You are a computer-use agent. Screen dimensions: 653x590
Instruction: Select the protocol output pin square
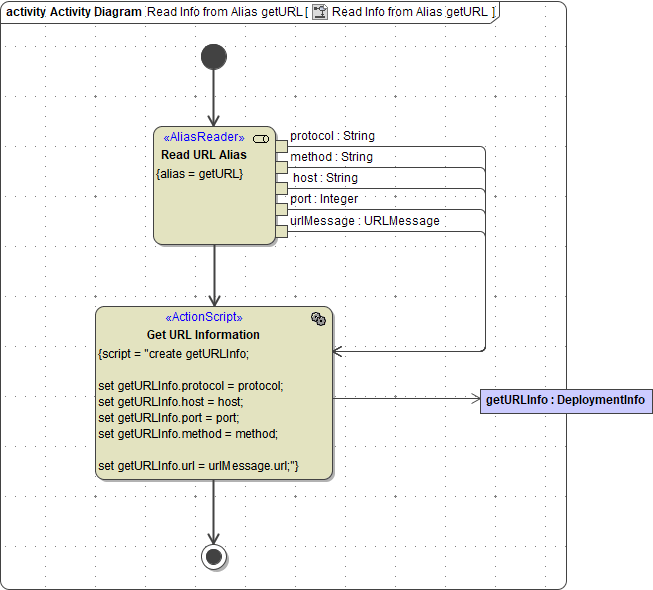coord(281,147)
